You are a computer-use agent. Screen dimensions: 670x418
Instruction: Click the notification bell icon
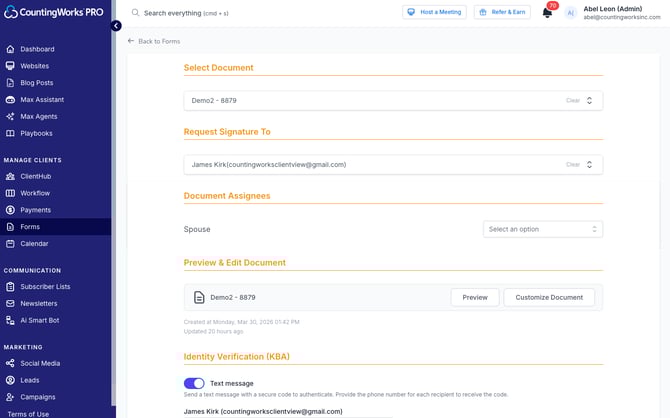point(547,13)
